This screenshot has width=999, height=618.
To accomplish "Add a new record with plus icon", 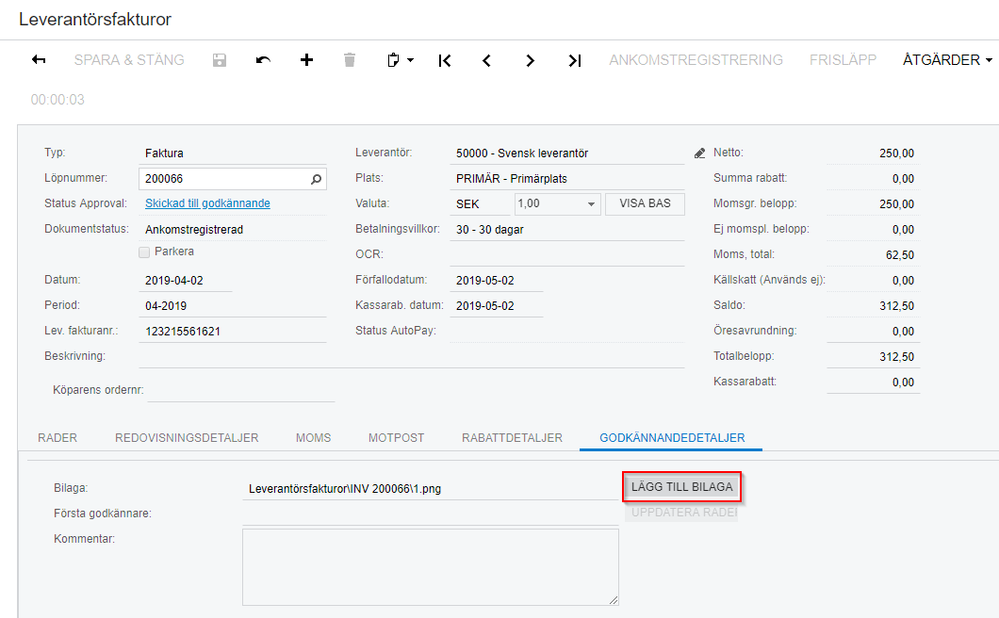I will click(306, 60).
